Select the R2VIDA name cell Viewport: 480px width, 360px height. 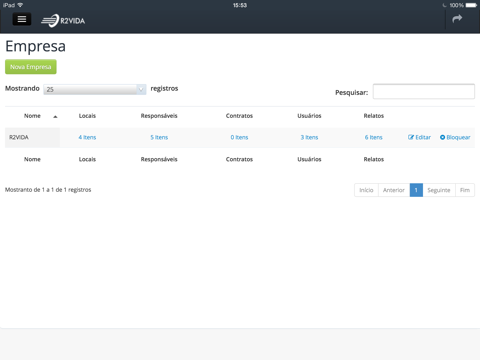32,137
